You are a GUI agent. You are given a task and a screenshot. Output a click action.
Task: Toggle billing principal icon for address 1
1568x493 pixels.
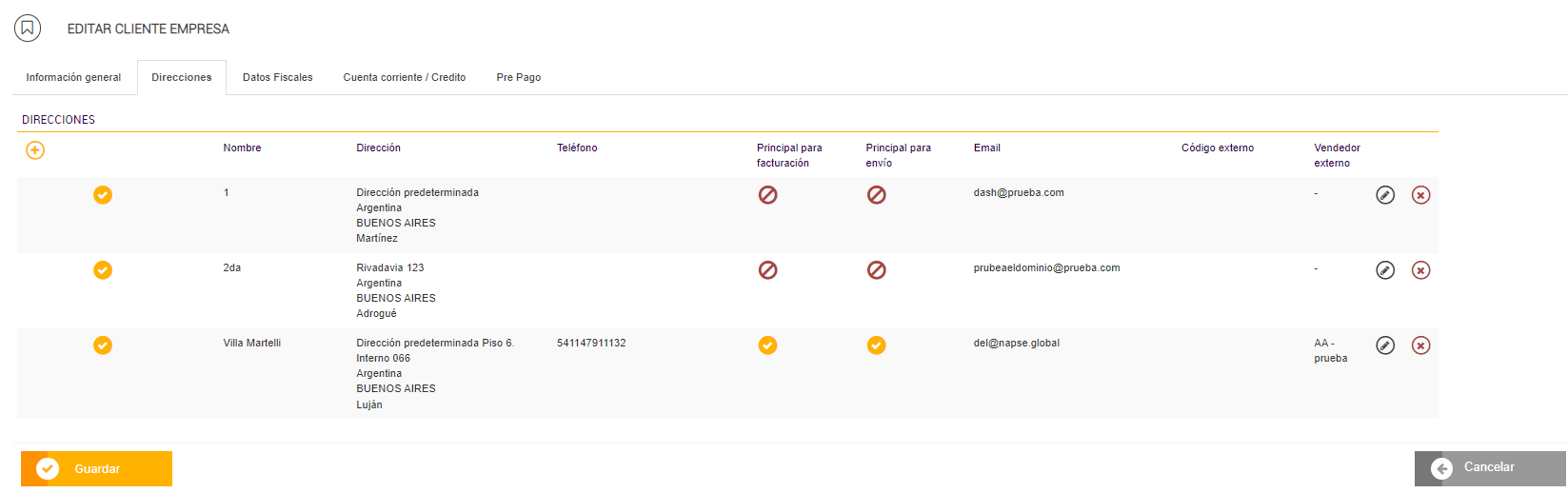point(767,195)
